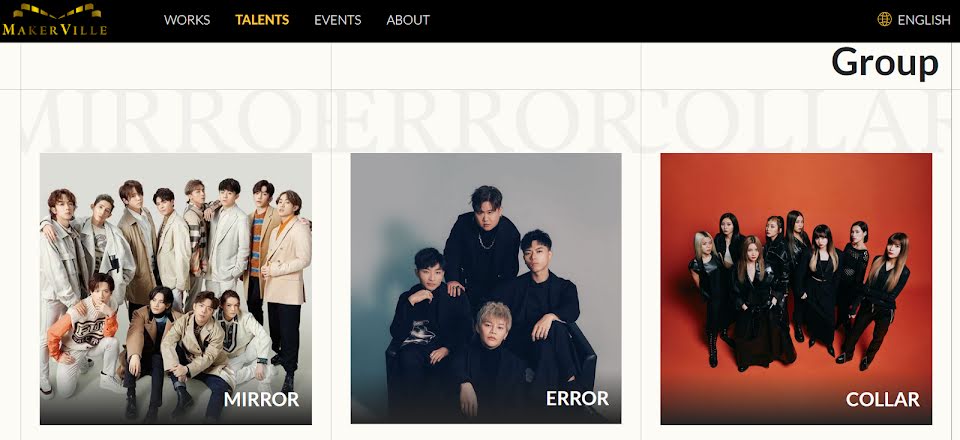Click the MIRROR caption label
Viewport: 960px width, 440px height.
261,400
